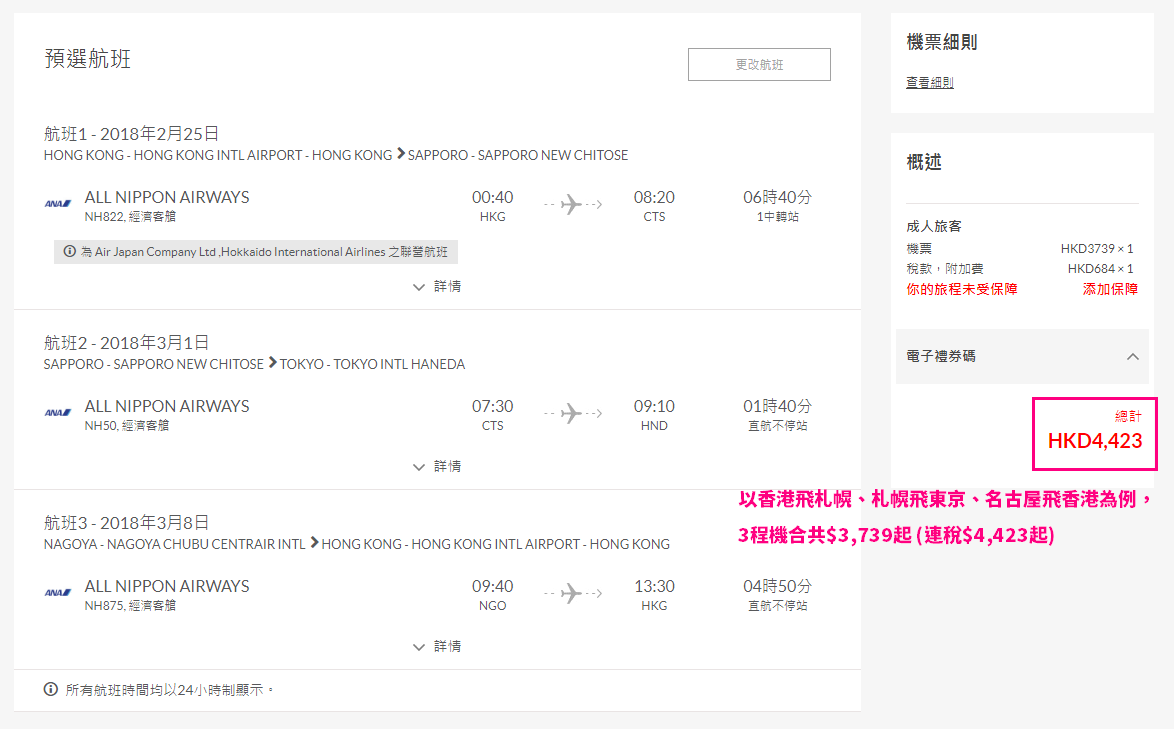Click the arrival time 08:20 CTS

(654, 206)
